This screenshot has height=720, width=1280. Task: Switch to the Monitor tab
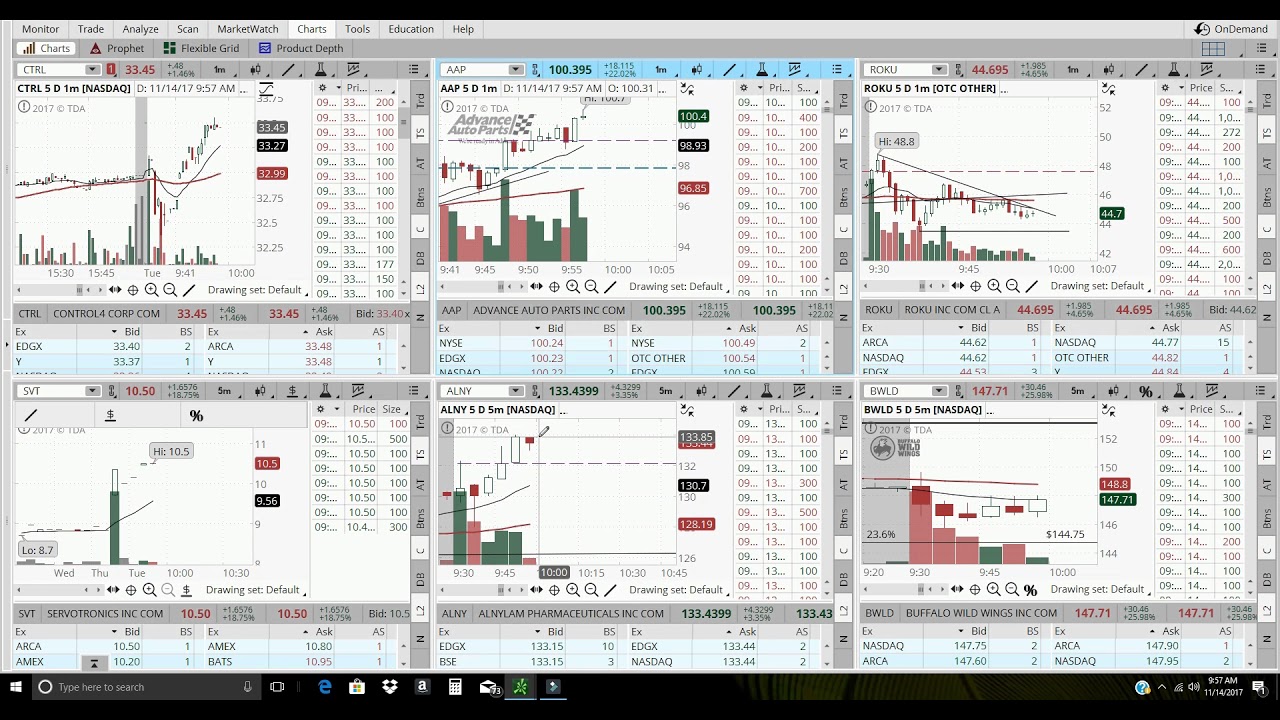point(40,29)
